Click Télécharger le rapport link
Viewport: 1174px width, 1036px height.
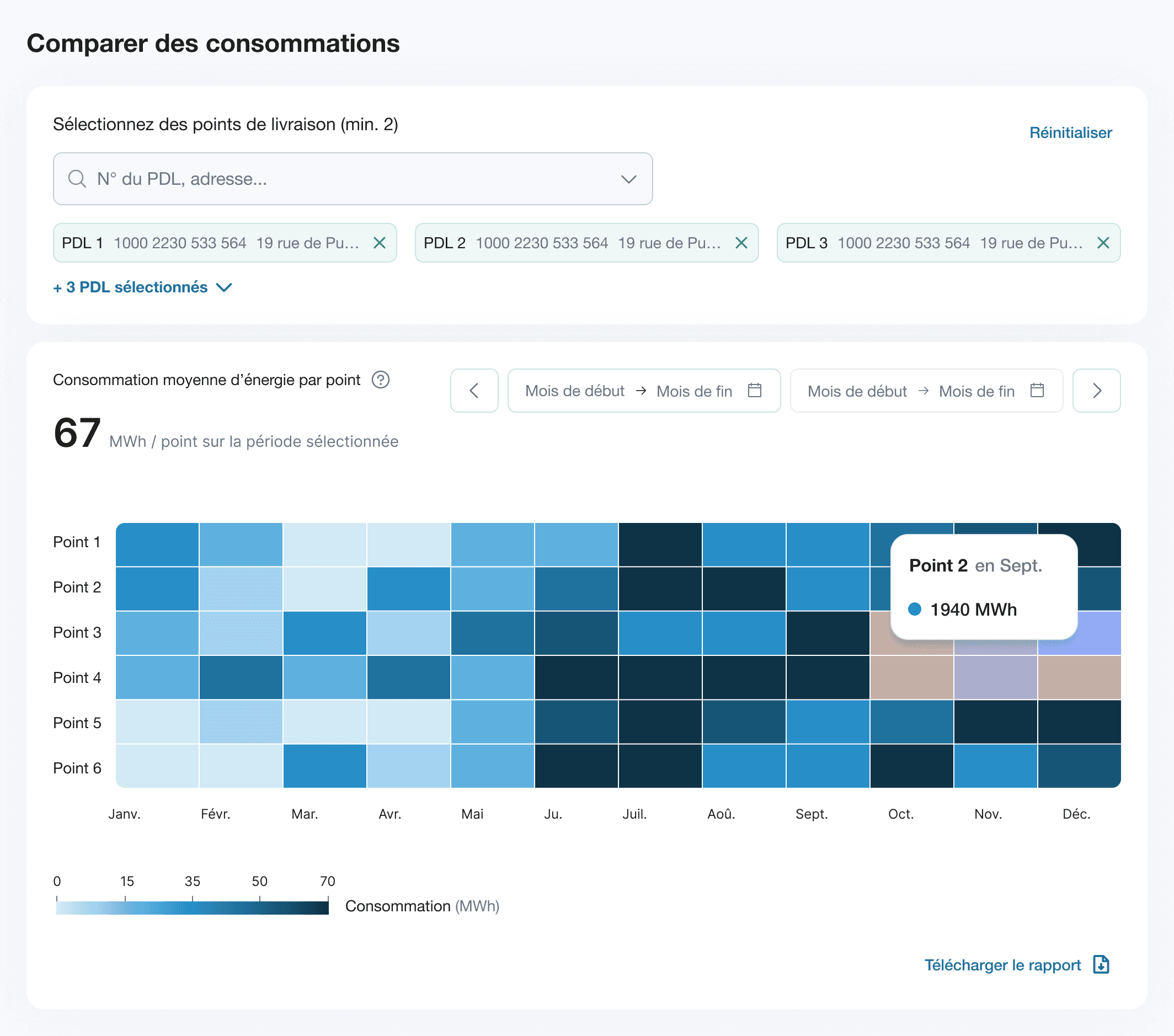click(x=1002, y=965)
